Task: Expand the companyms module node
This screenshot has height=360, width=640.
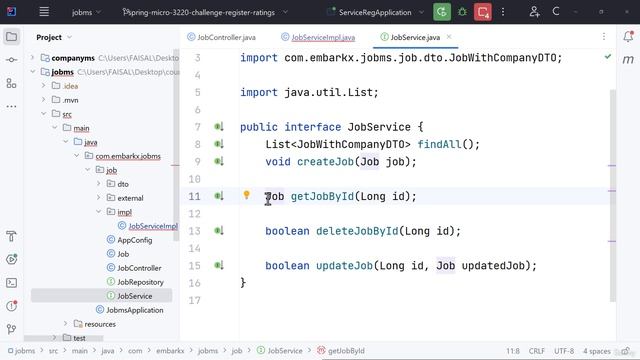Action: [33, 58]
